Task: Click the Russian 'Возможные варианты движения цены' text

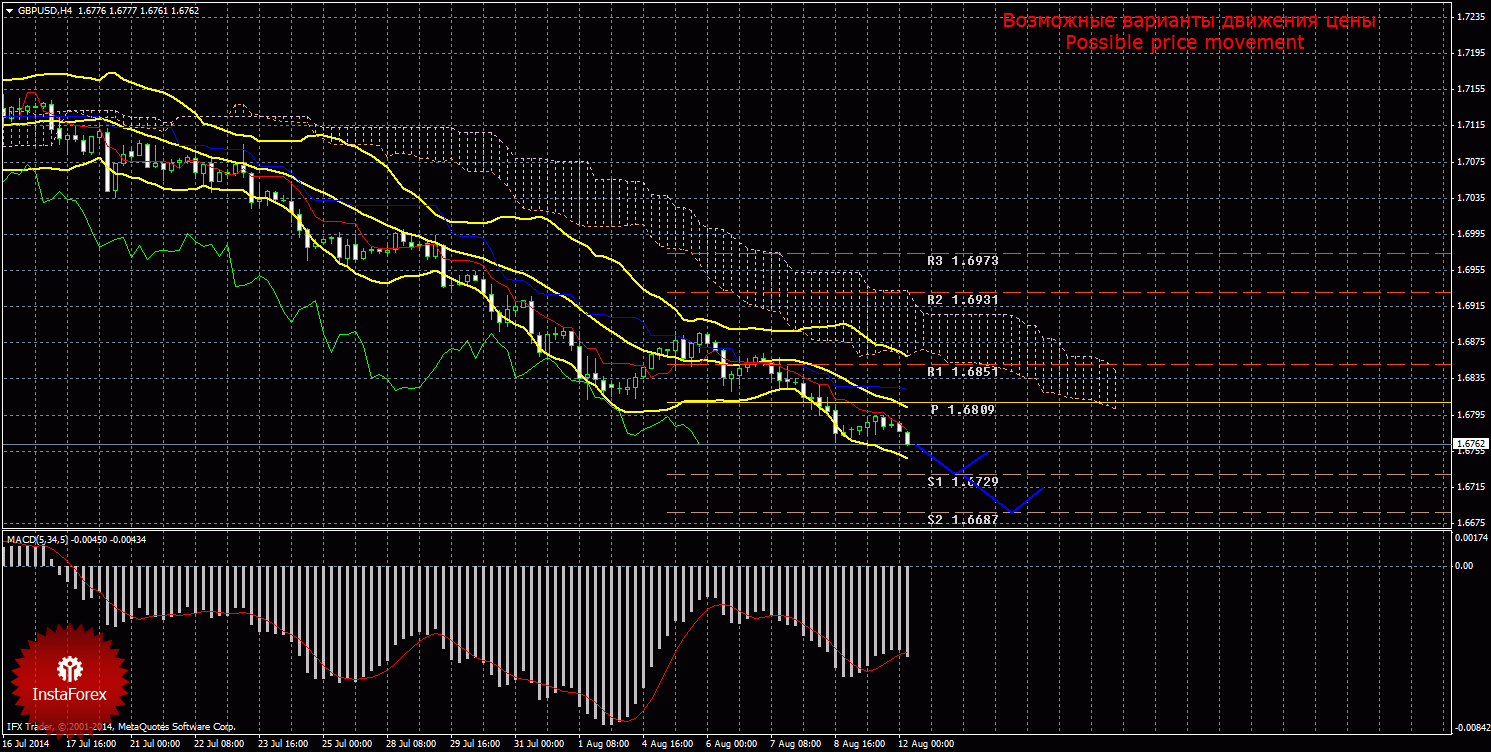Action: point(1189,21)
